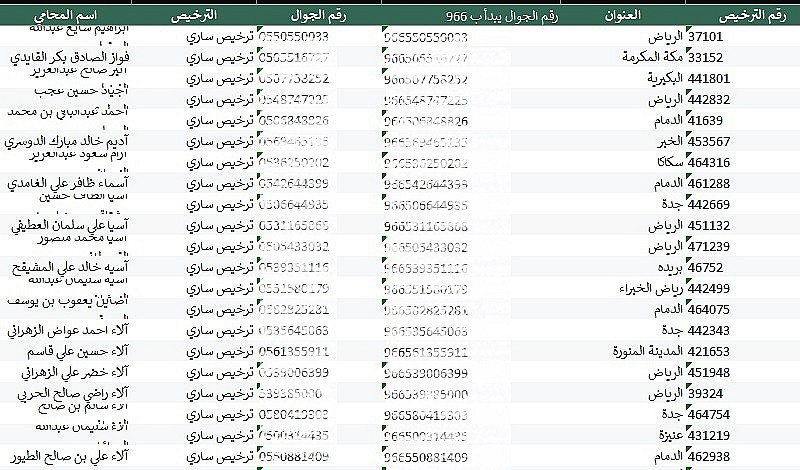This screenshot has height=470, width=800.
Task: Click mobile number cell 0561355911
Action: (x=294, y=352)
